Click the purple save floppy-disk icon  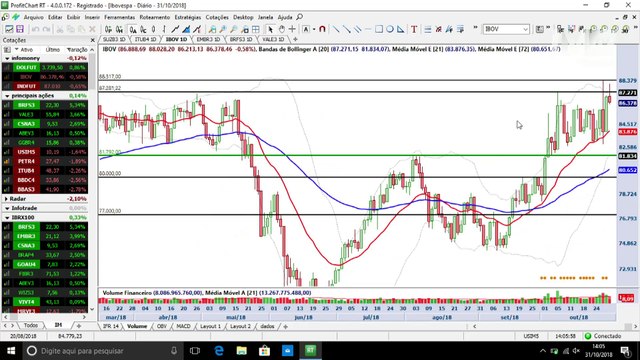(x=20, y=29)
